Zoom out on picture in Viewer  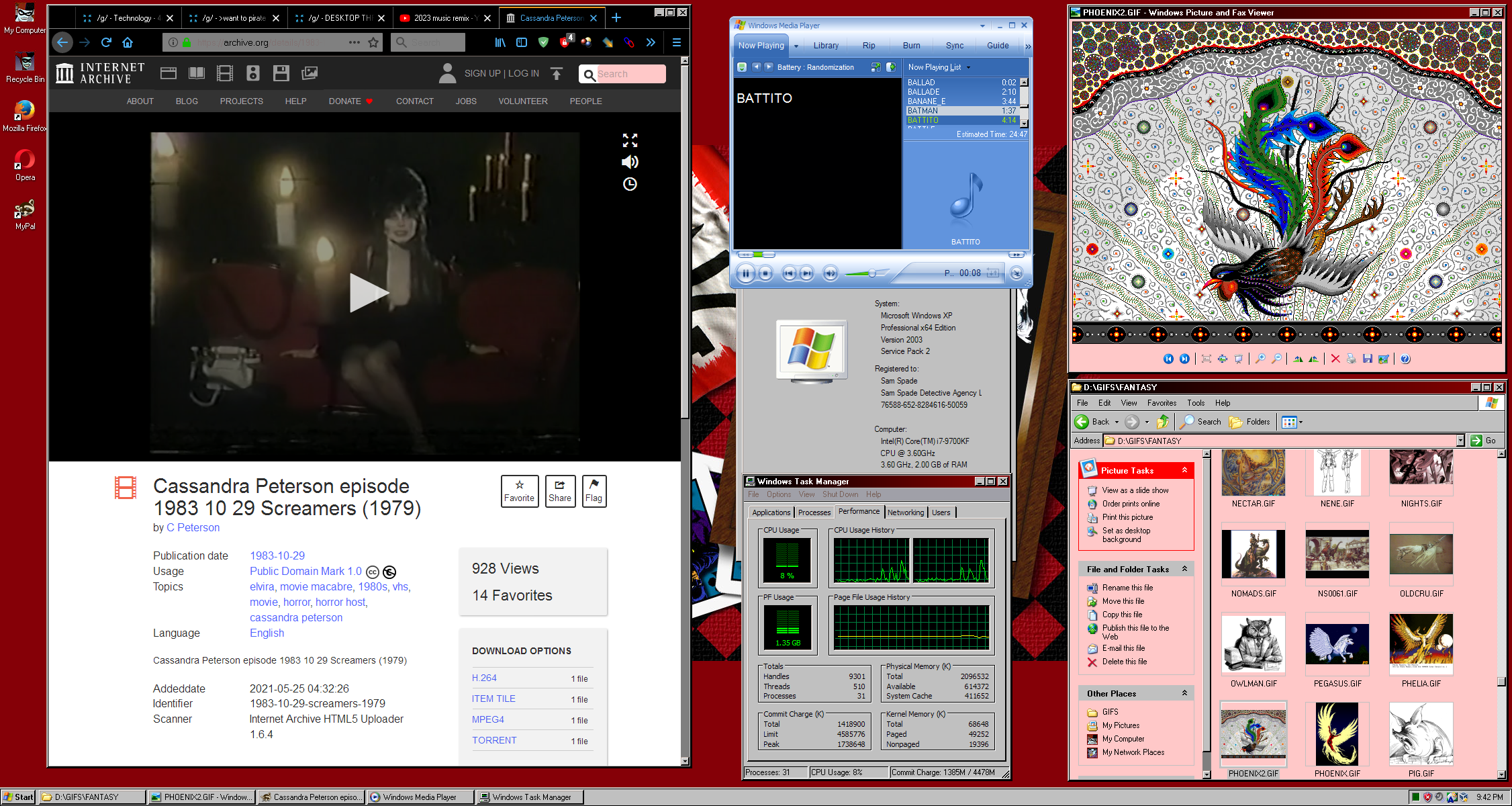pos(1276,359)
